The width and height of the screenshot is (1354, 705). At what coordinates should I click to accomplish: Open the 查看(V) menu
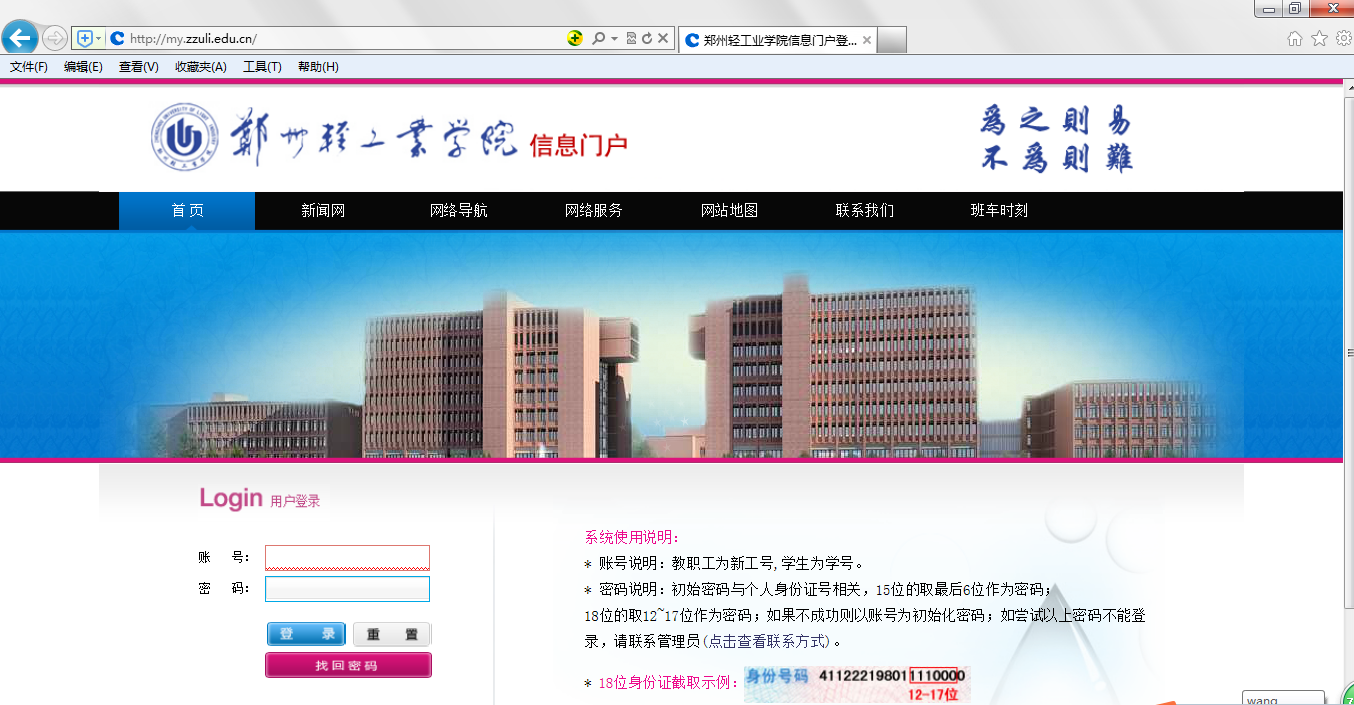(x=138, y=67)
